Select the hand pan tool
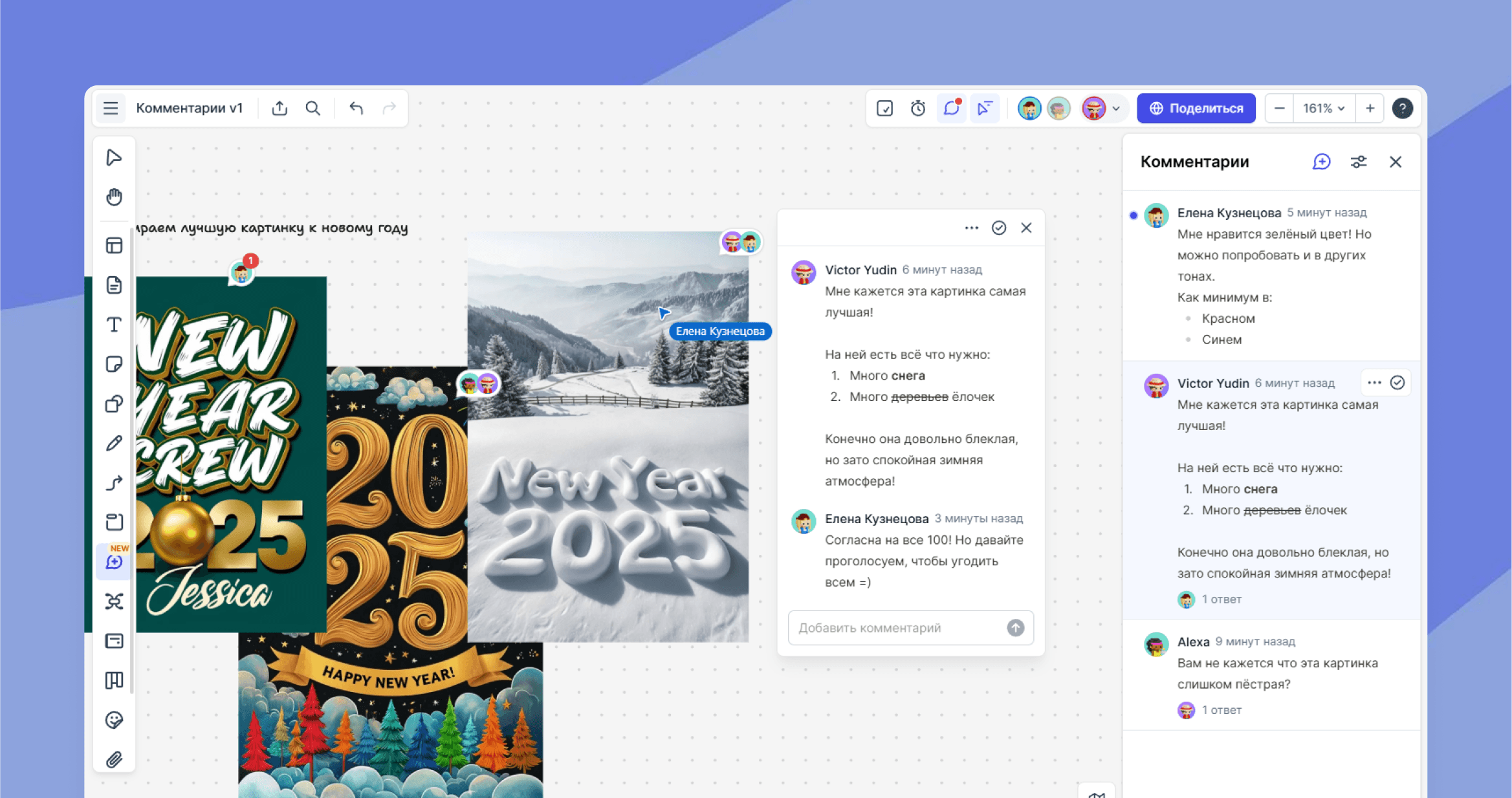The width and height of the screenshot is (1512, 798). coord(115,197)
